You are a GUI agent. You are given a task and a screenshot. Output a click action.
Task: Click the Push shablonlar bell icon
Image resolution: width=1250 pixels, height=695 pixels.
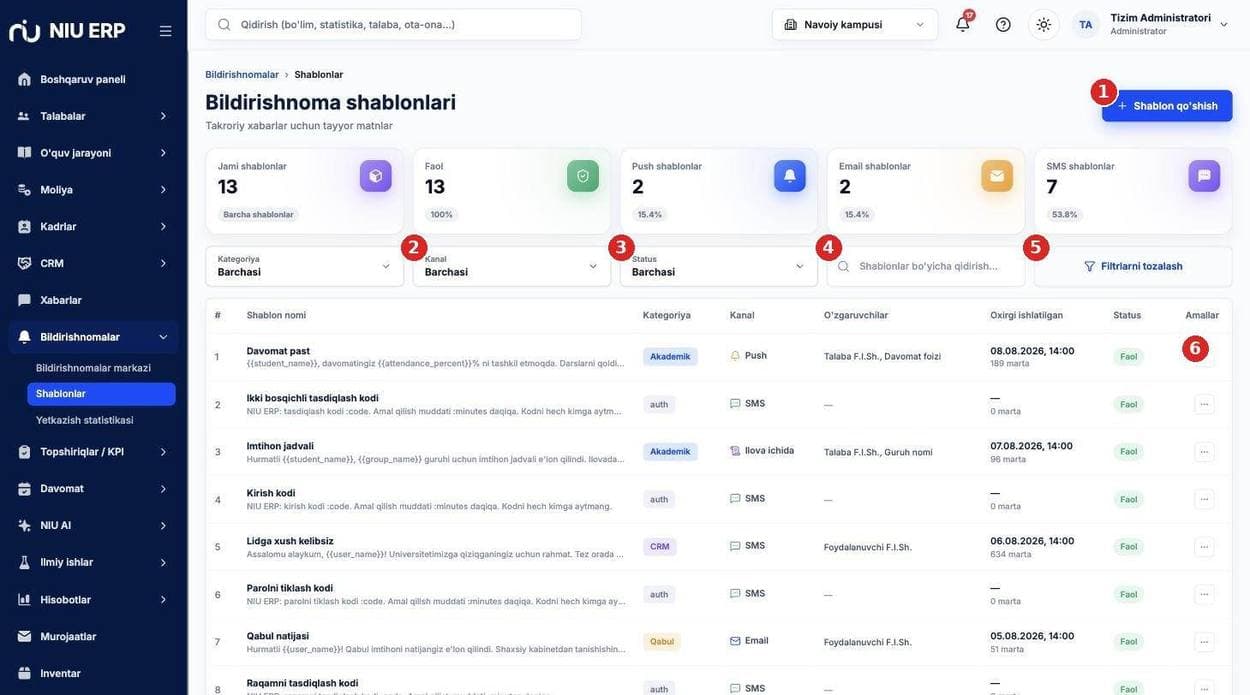[x=790, y=176]
